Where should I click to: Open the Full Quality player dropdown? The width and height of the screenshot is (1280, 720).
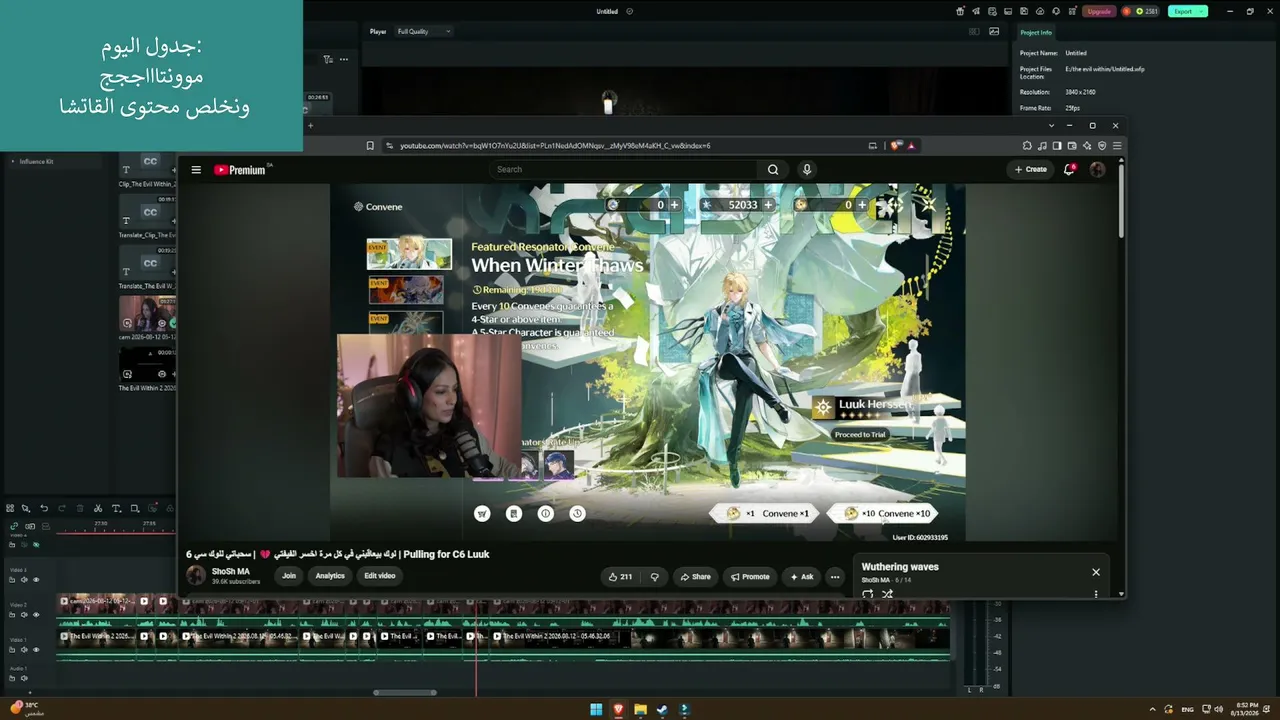pyautogui.click(x=424, y=31)
